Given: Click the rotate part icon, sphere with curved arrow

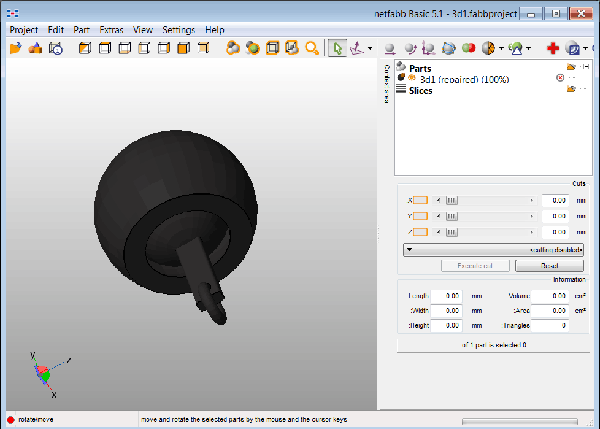Looking at the screenshot, I should pyautogui.click(x=410, y=49).
